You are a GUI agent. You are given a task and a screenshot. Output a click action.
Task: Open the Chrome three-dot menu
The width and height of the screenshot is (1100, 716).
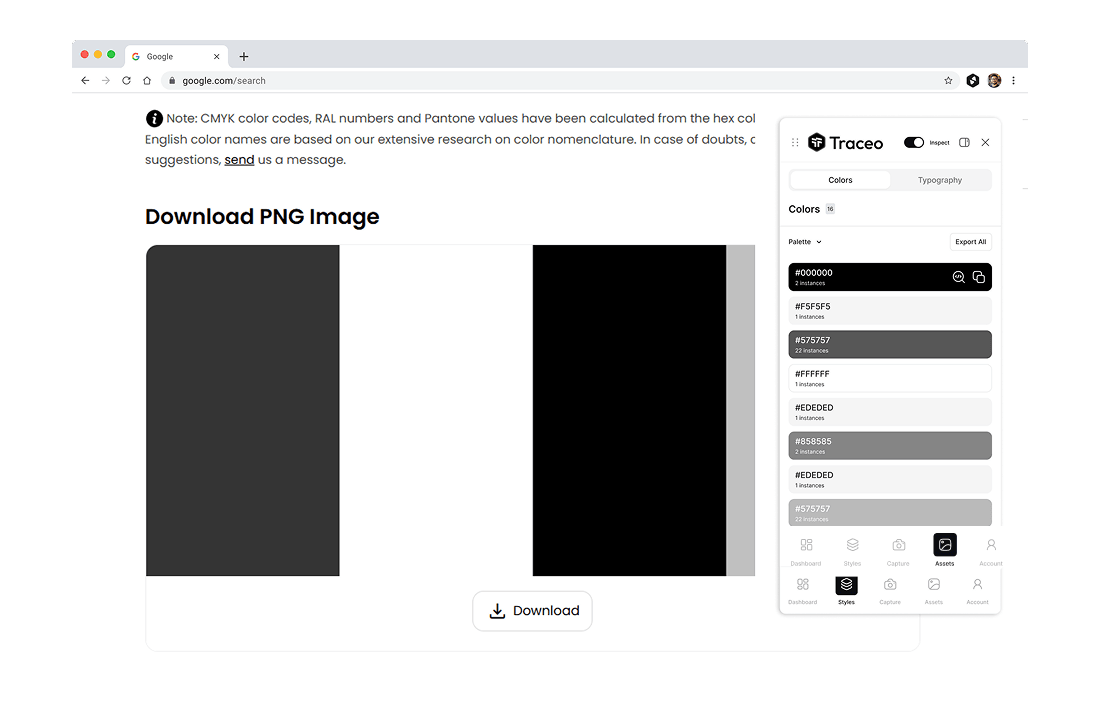pos(1014,81)
